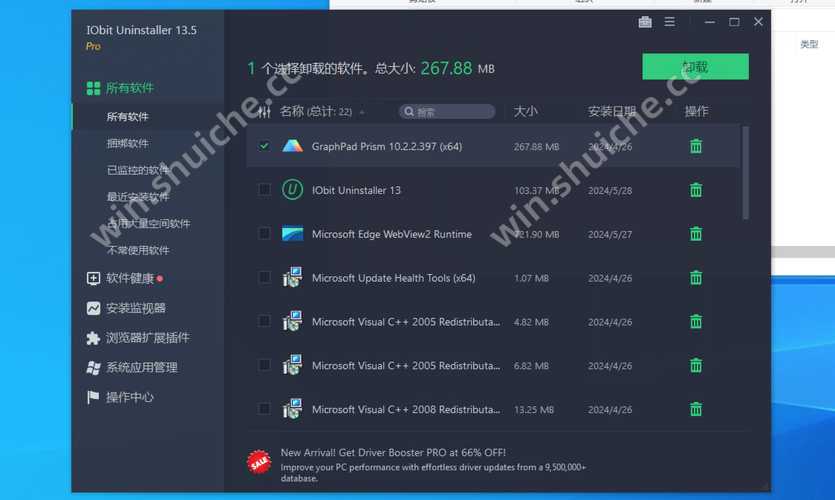The image size is (835, 500).
Task: Select the All Programs section with grid icon
Action: click(x=120, y=88)
